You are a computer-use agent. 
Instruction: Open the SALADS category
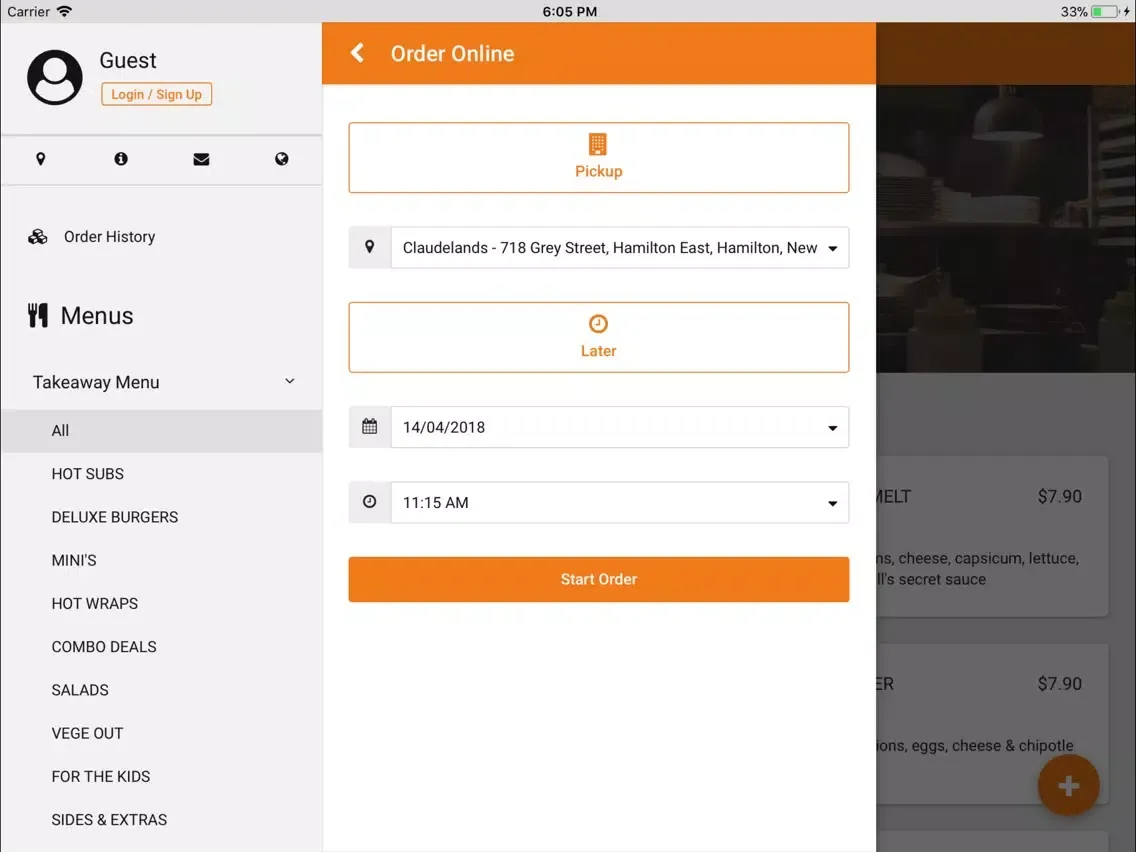point(162,690)
